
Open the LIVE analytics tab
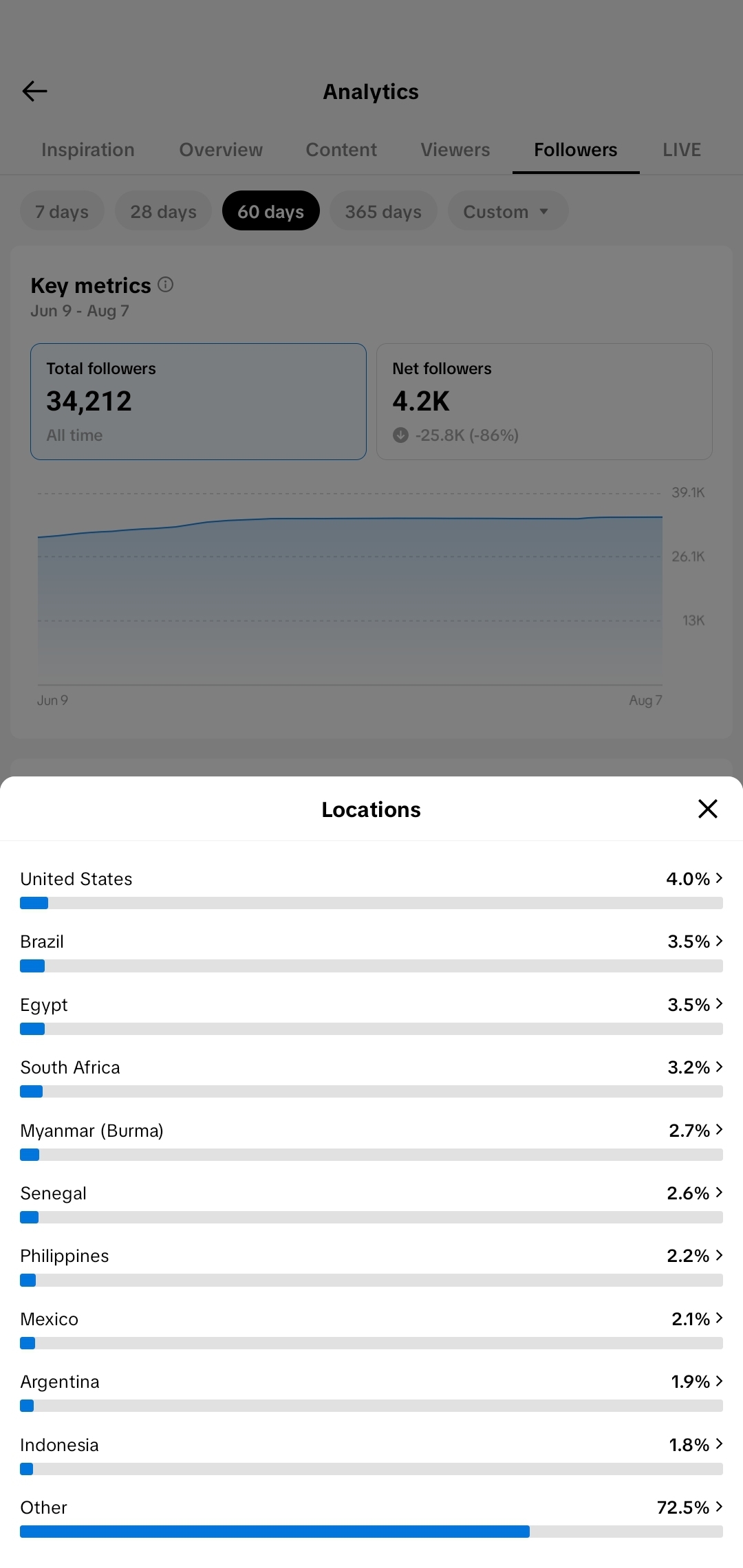(x=682, y=149)
